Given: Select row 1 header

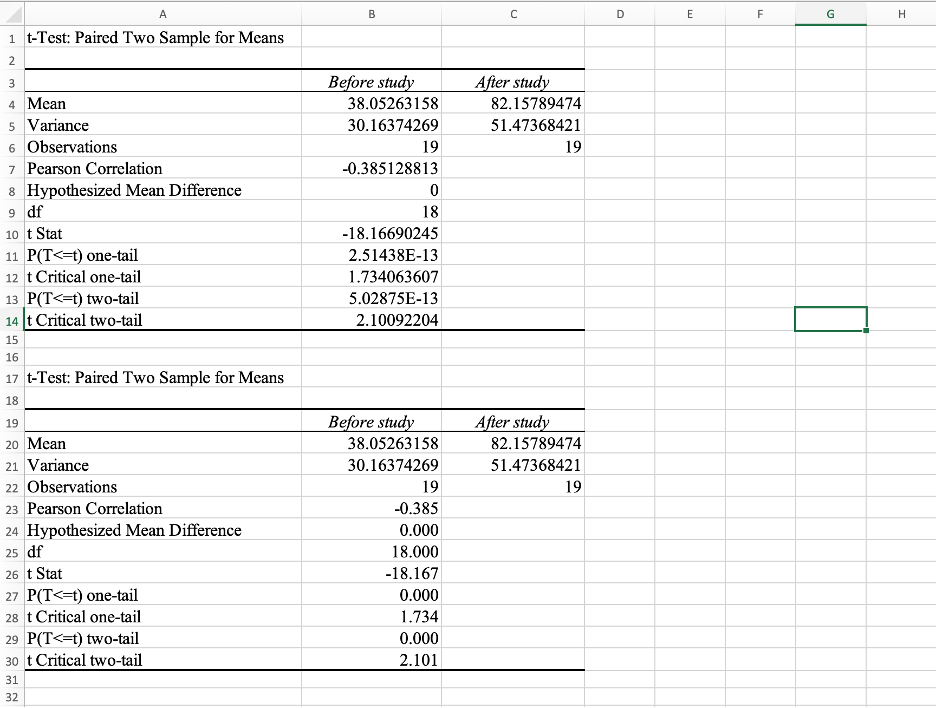Looking at the screenshot, I should 11,37.
